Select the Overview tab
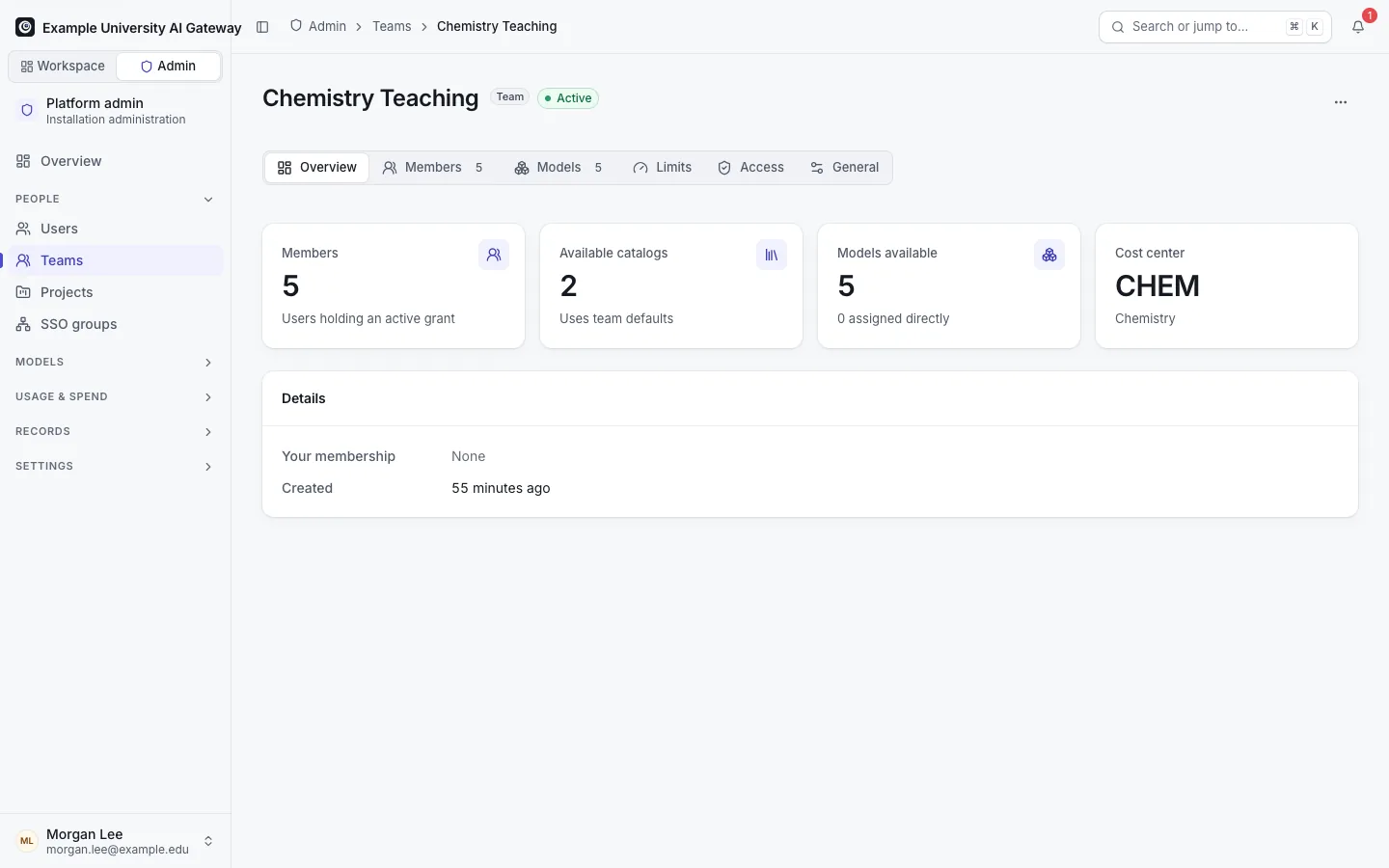 (316, 168)
